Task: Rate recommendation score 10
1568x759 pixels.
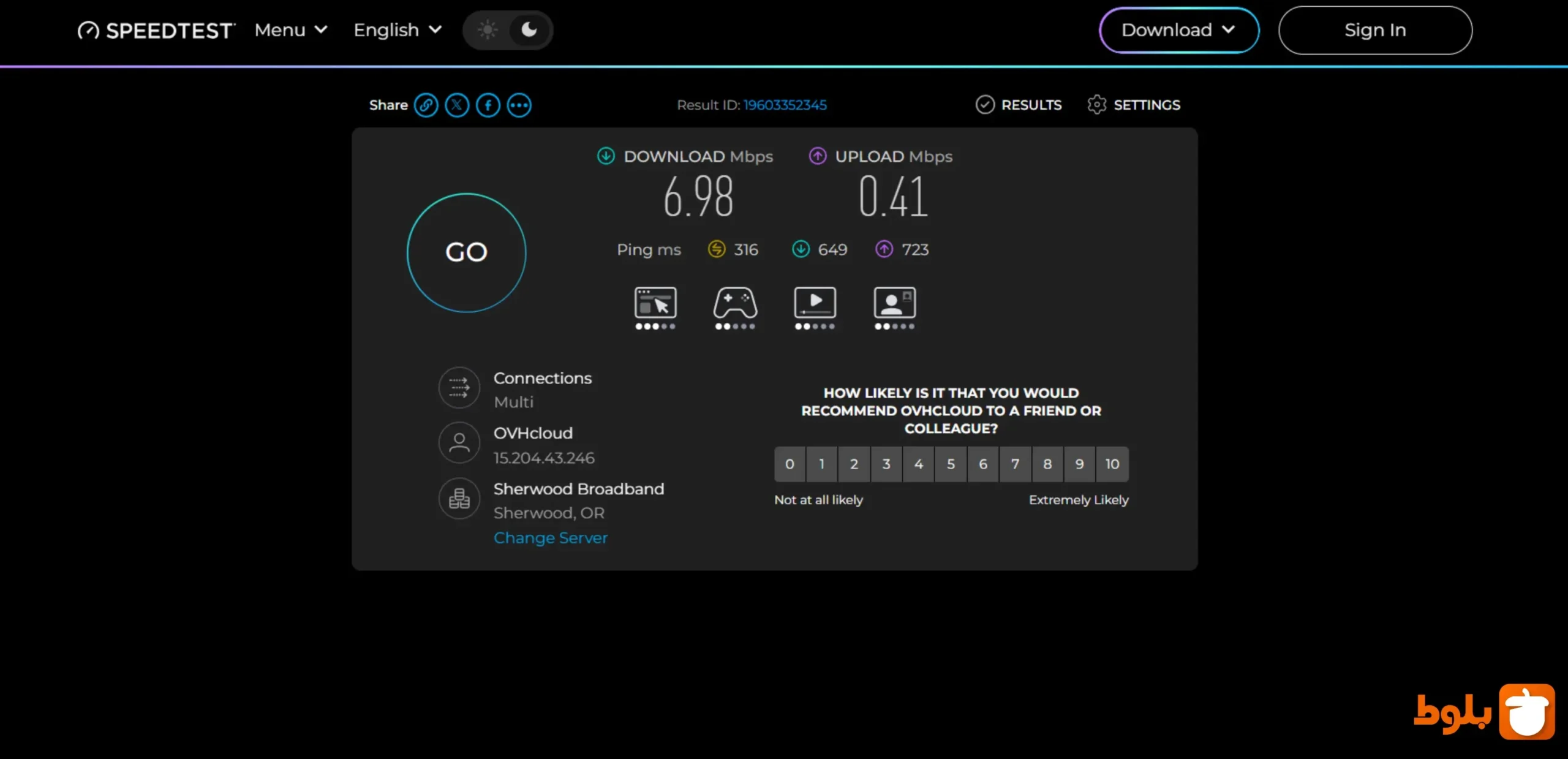Action: click(1112, 464)
